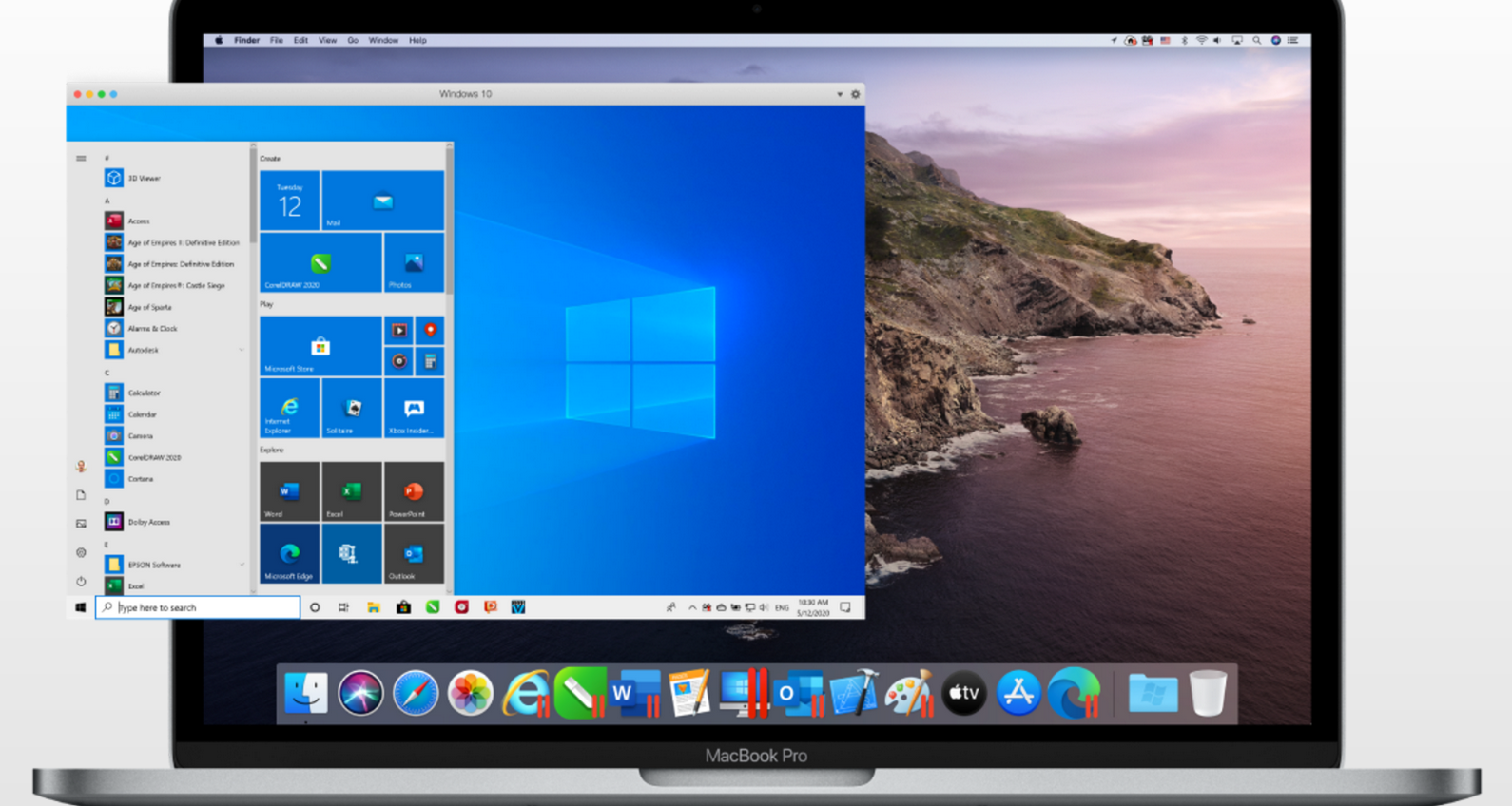Click the Start menu app list scrollbar
Screen dimensions: 1512x806
click(253, 195)
